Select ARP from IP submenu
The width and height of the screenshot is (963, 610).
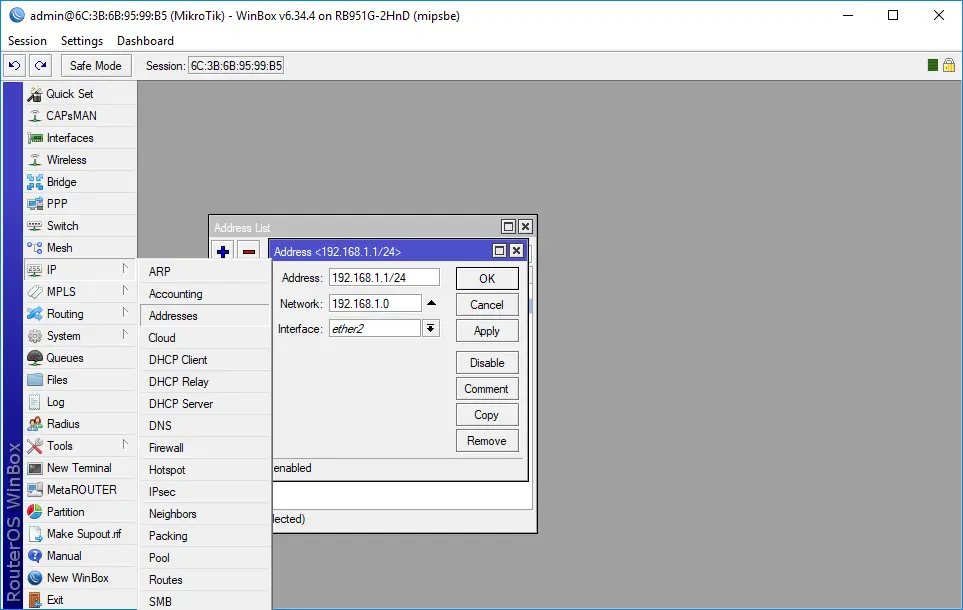pos(205,272)
